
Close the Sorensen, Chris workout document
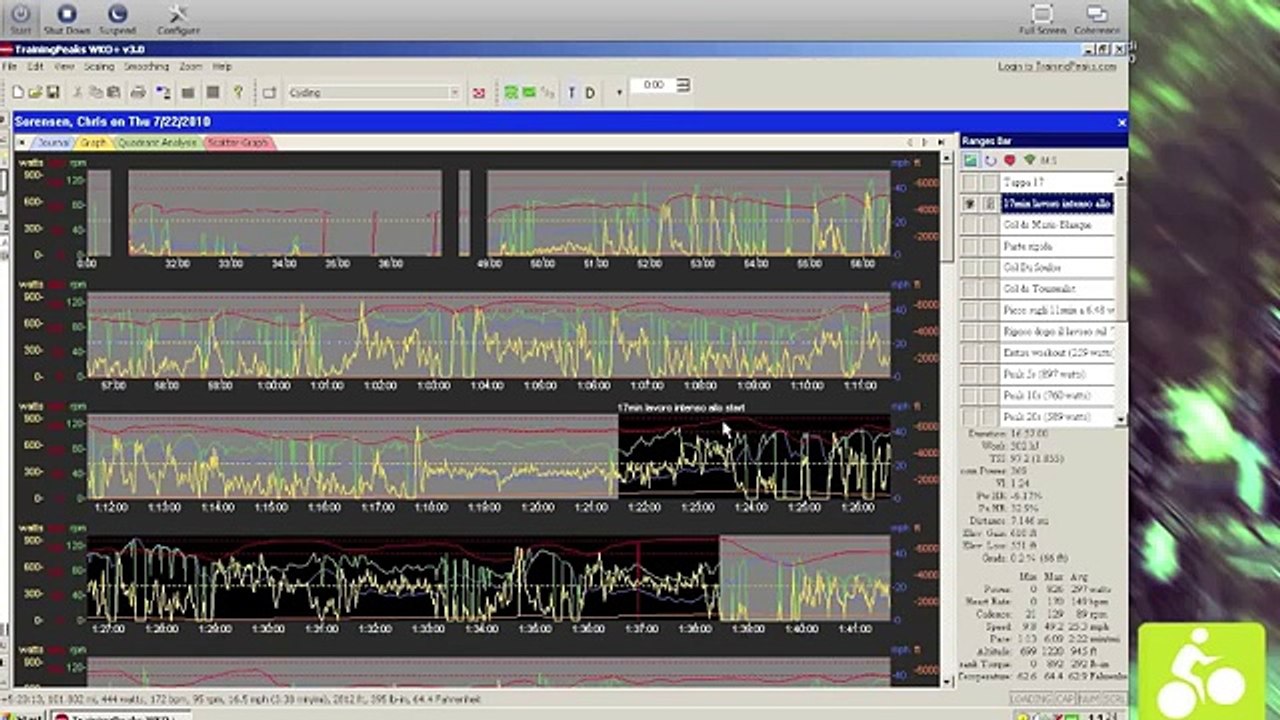[x=1121, y=122]
